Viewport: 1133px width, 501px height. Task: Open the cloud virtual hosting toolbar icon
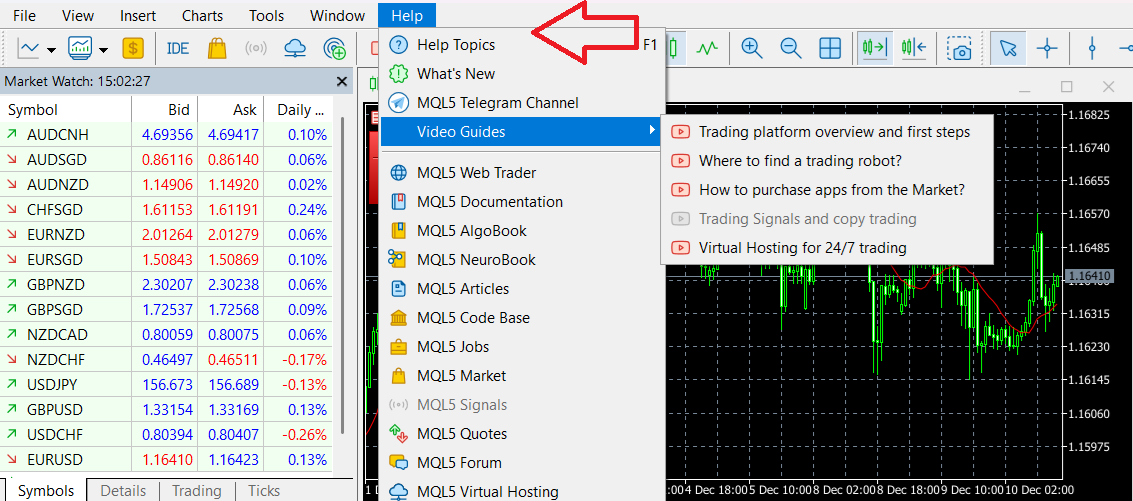pos(295,48)
